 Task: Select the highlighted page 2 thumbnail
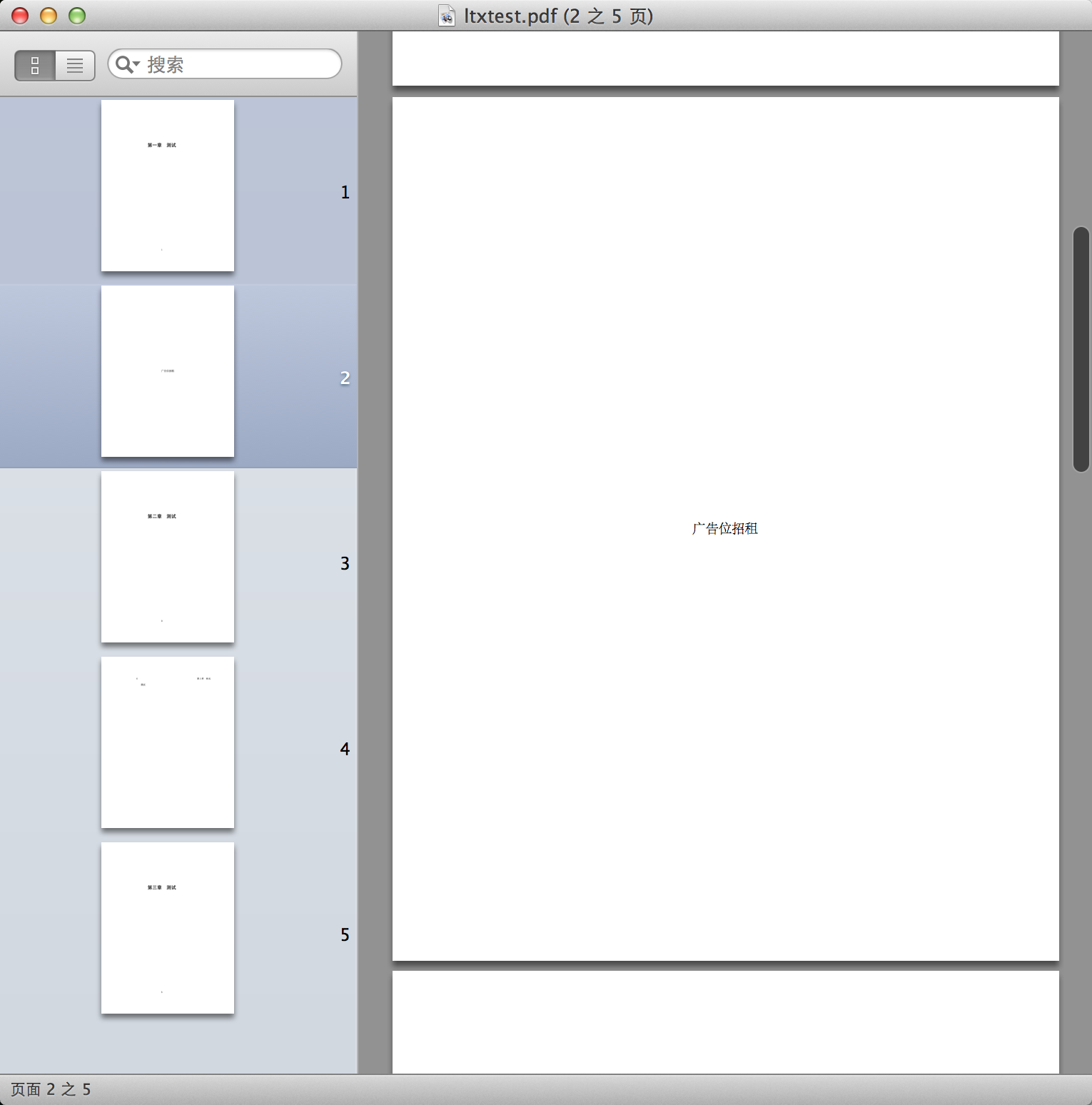(168, 371)
